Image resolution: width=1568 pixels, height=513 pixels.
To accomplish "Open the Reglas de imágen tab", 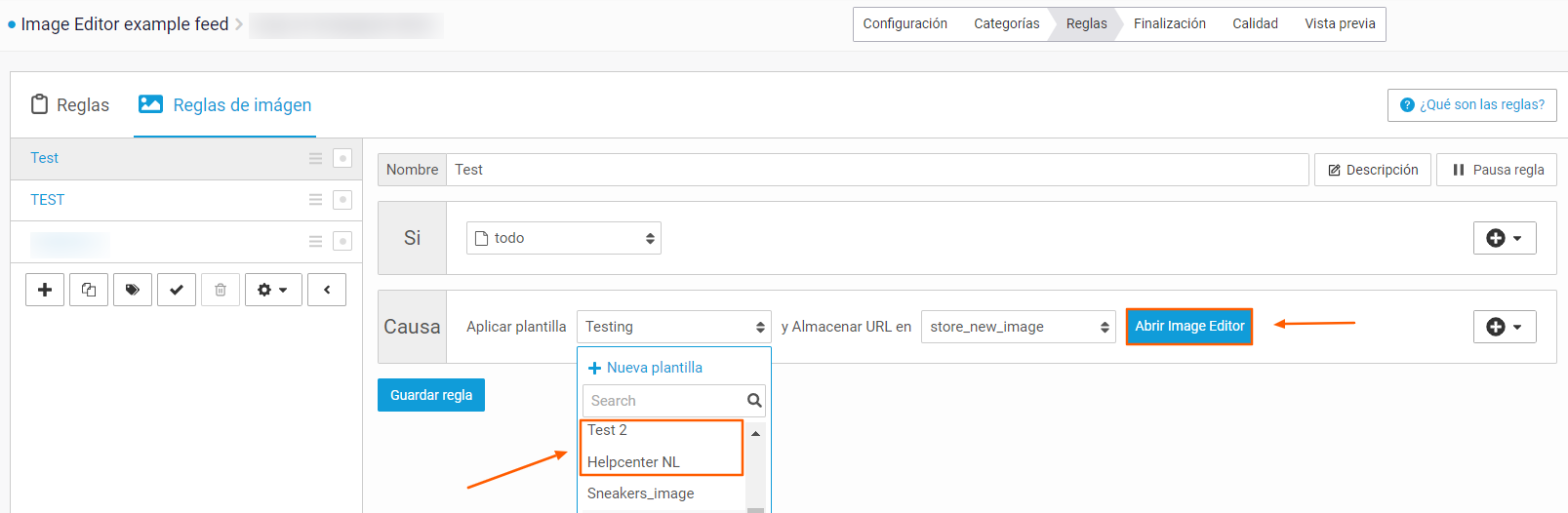I will 224,104.
